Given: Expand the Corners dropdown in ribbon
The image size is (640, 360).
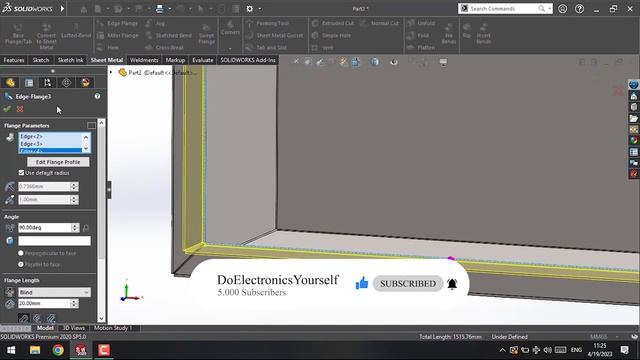Looking at the screenshot, I should (x=230, y=49).
